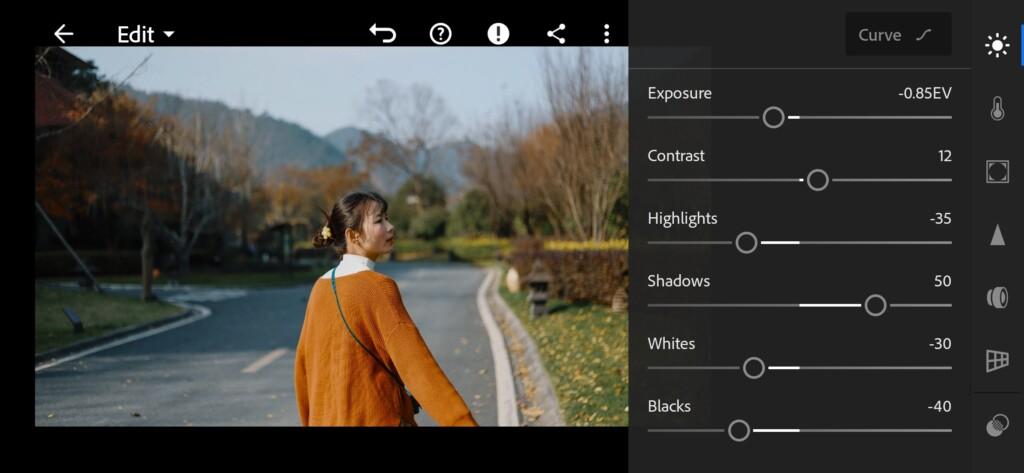
Task: Open the Geometry grid panel
Action: click(x=997, y=361)
